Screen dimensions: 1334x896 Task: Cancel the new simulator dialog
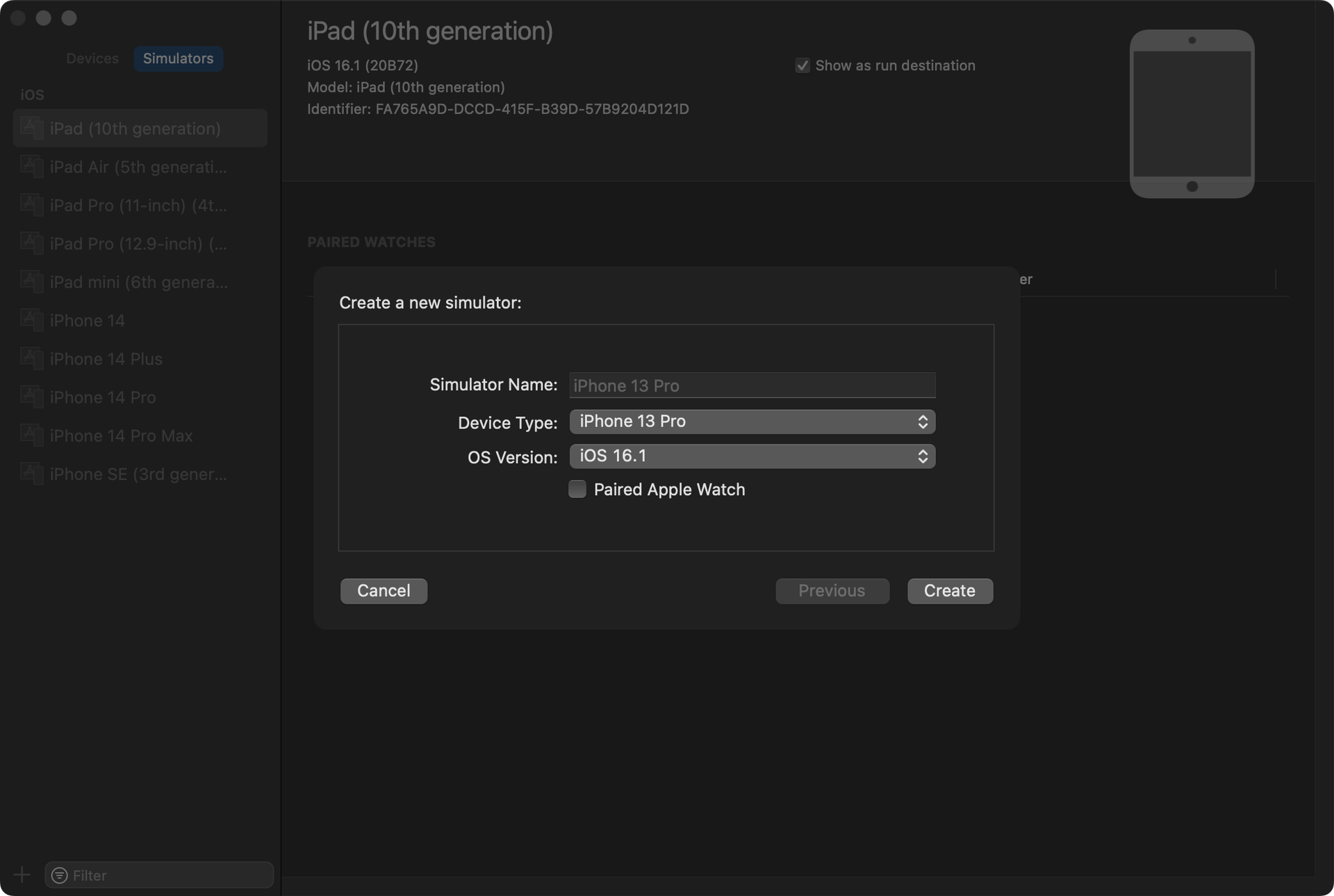coord(384,590)
